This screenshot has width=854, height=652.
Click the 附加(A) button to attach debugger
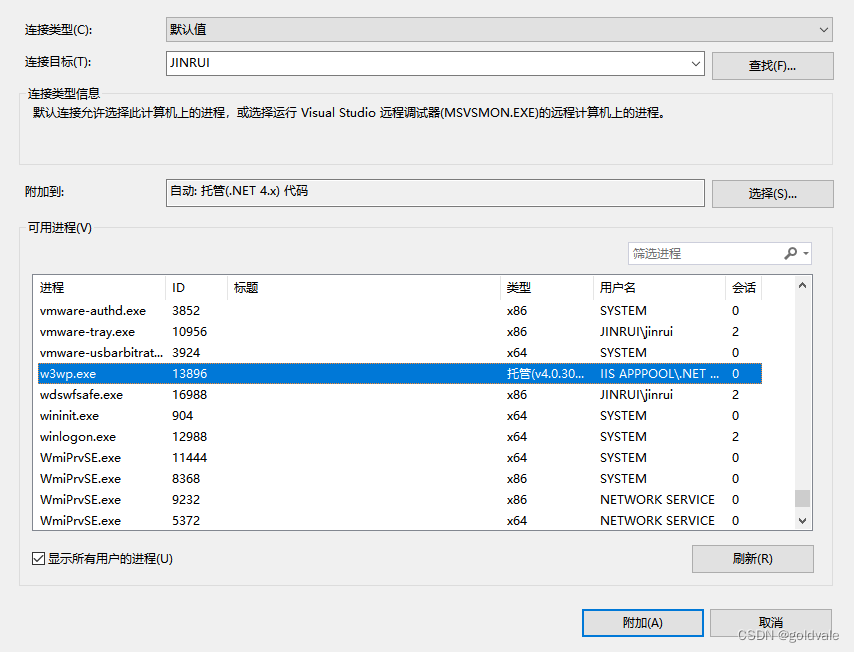[642, 622]
